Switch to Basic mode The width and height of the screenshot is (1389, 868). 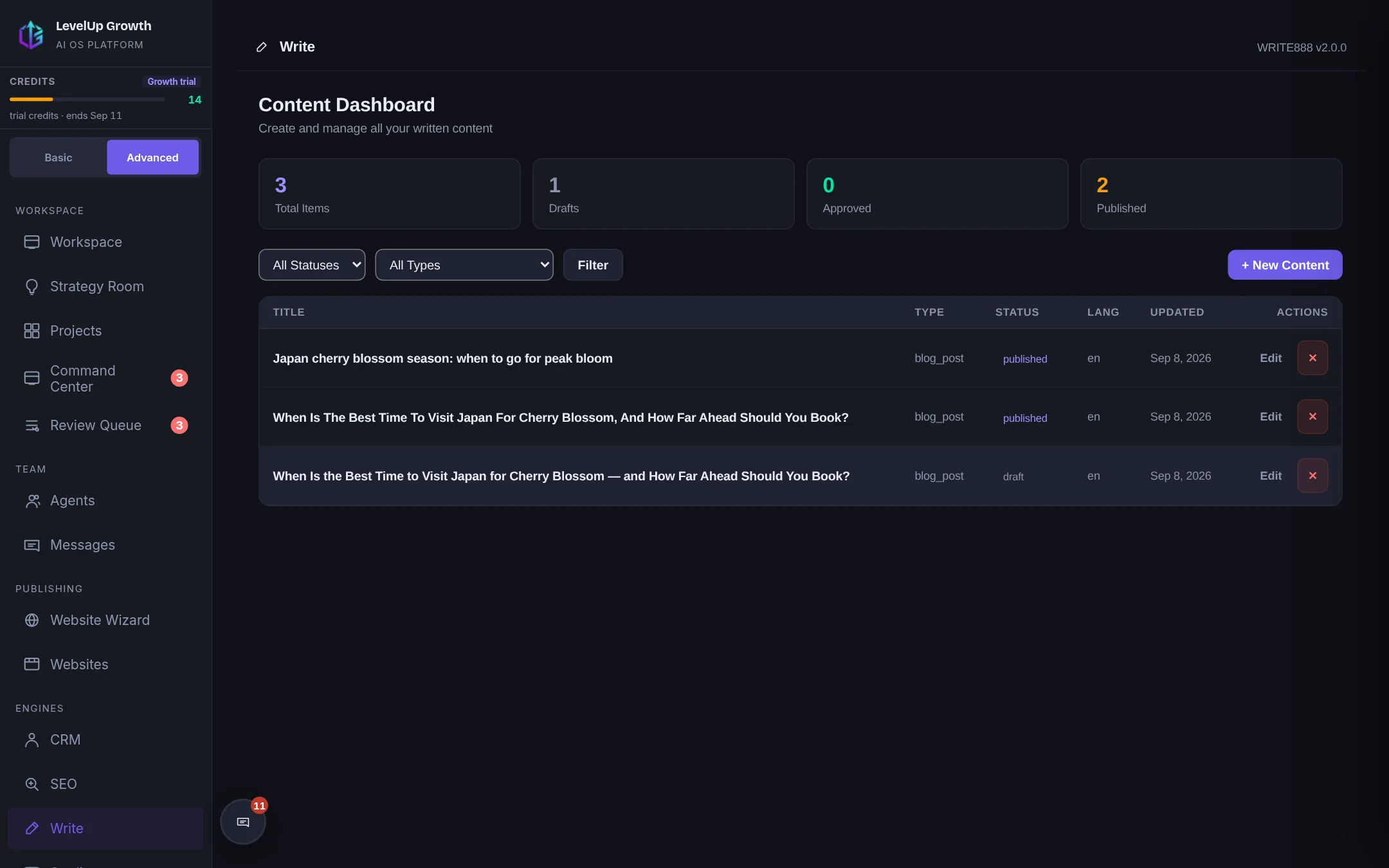(x=59, y=158)
